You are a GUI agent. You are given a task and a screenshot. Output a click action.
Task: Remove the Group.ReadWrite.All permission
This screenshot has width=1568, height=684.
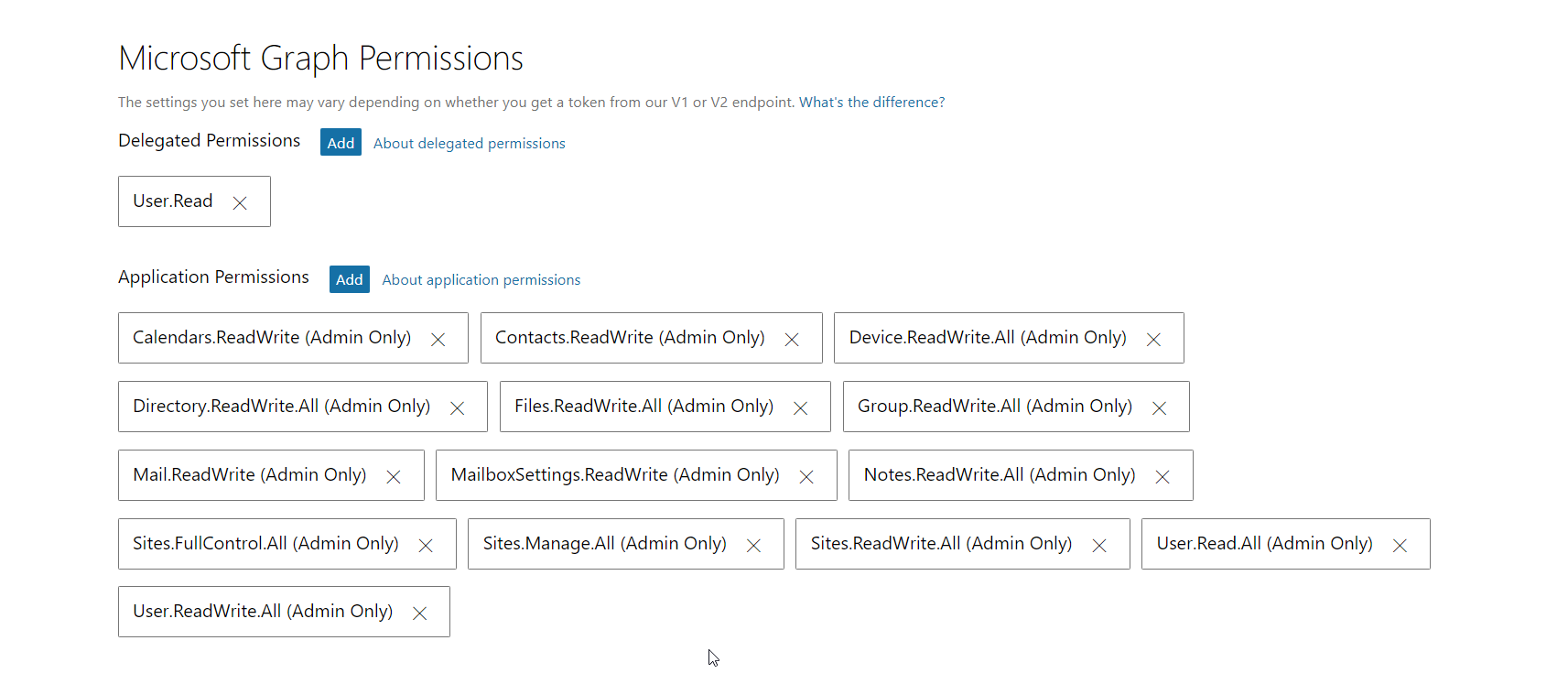(1160, 408)
